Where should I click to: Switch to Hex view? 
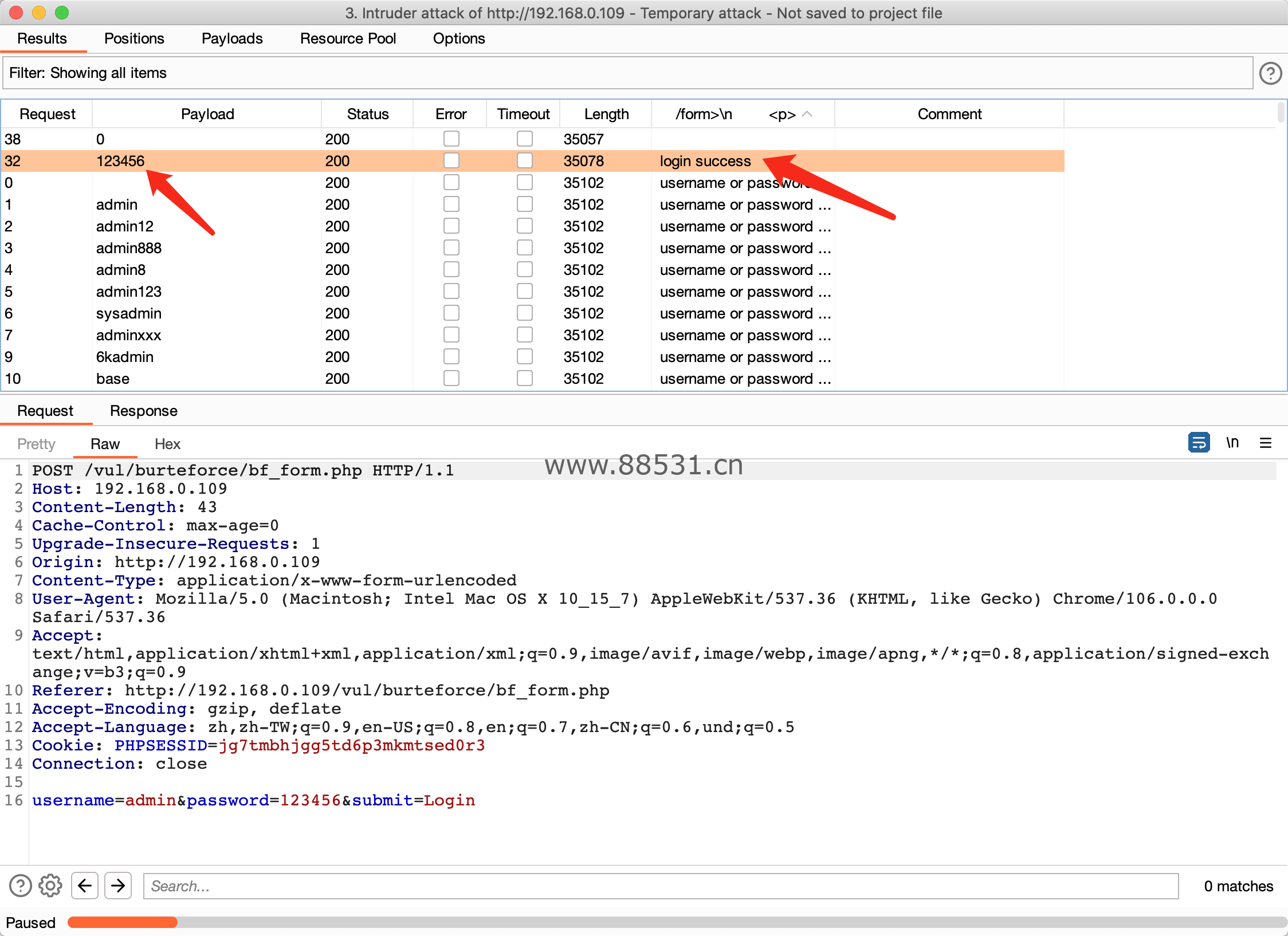(167, 444)
